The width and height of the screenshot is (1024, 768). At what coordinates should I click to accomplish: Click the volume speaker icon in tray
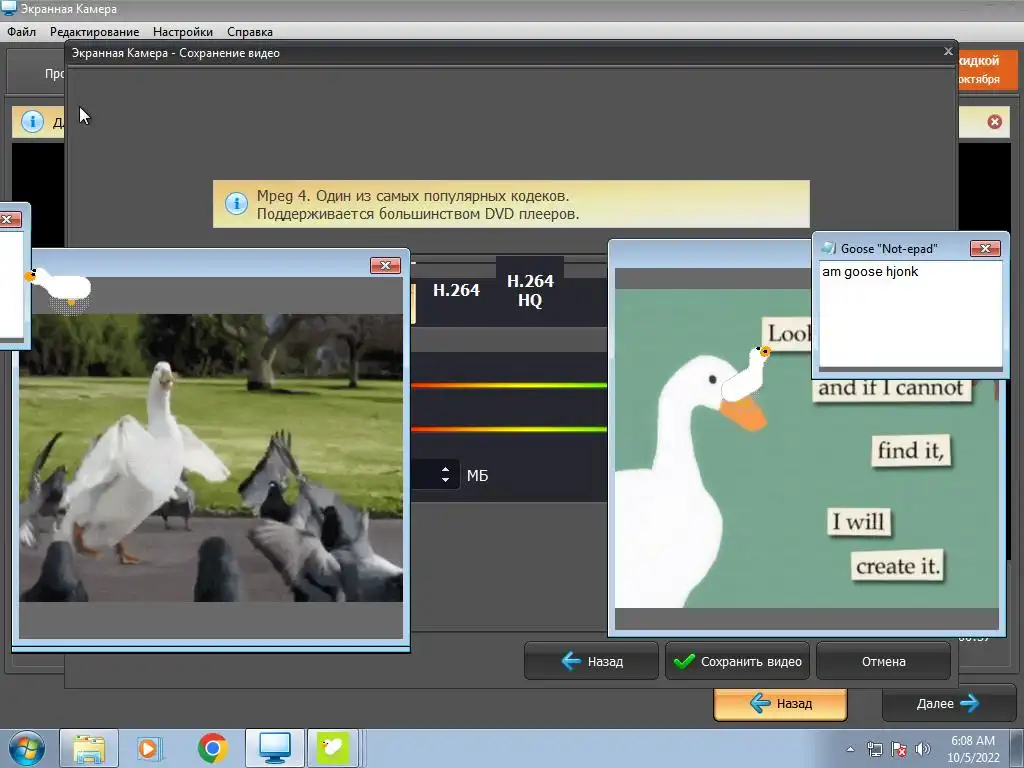pos(923,749)
